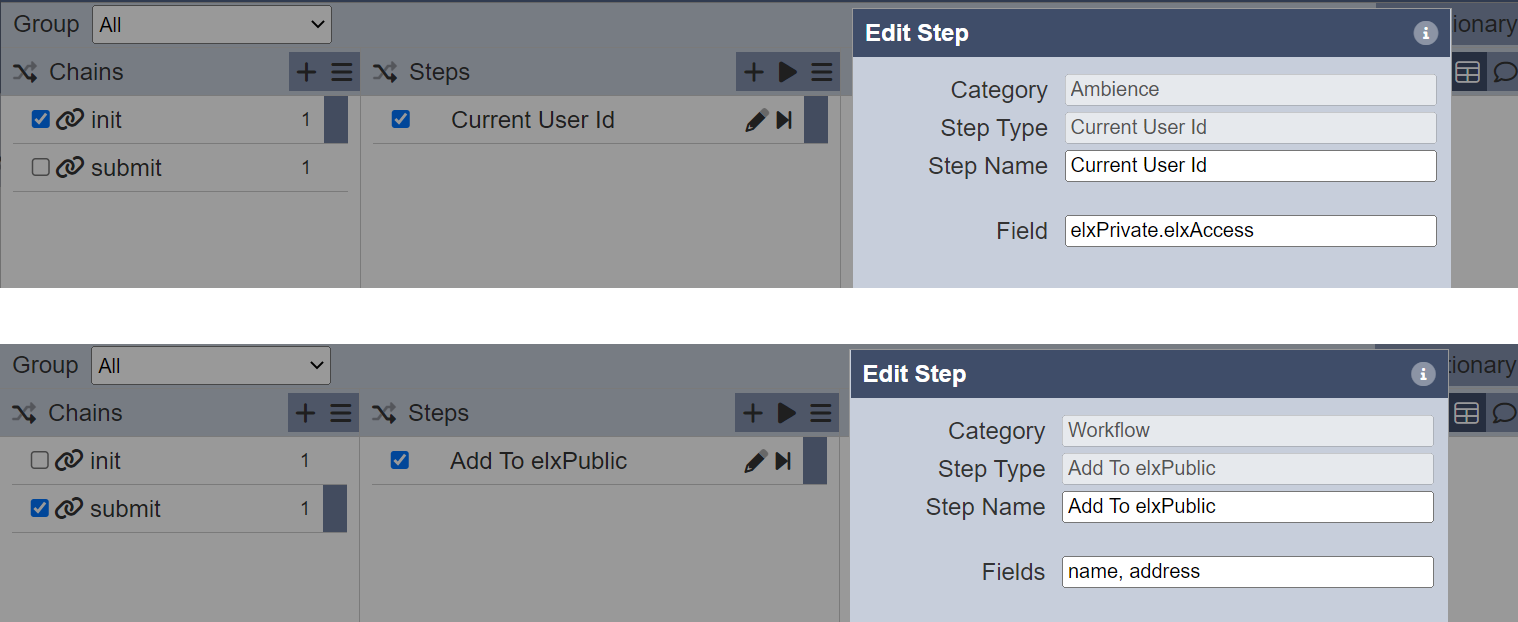
Task: Click the Step Name field showing Add To elxPublic
Action: point(1248,507)
